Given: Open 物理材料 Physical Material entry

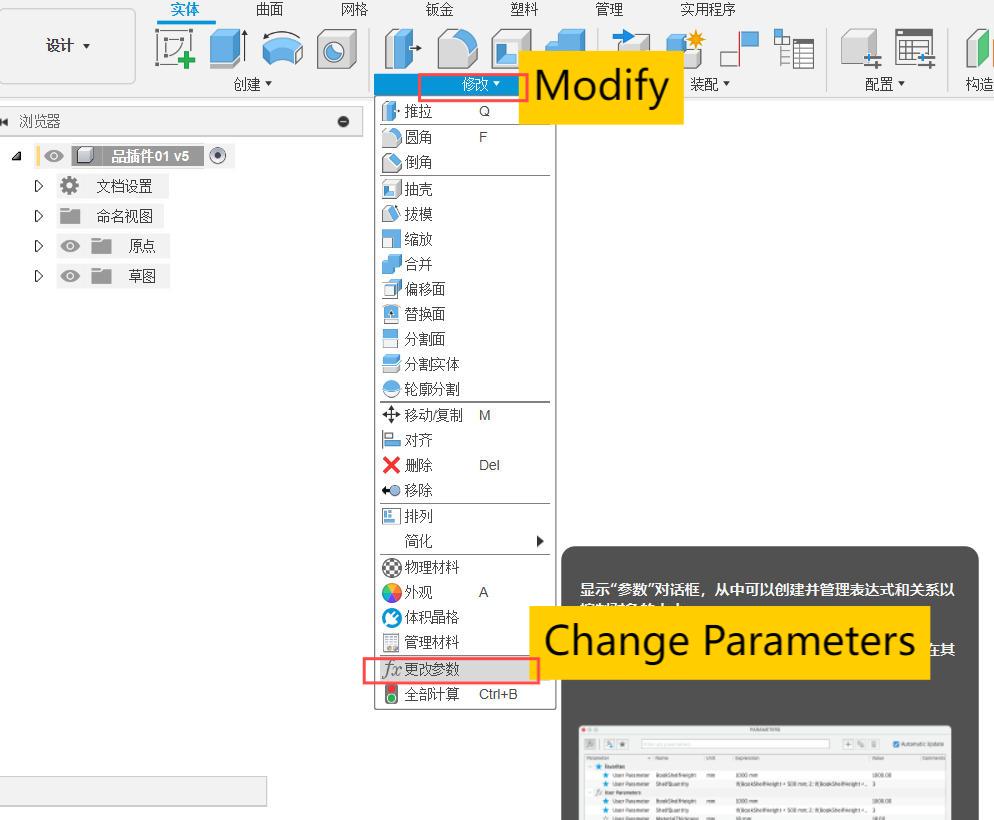Looking at the screenshot, I should pyautogui.click(x=465, y=567).
